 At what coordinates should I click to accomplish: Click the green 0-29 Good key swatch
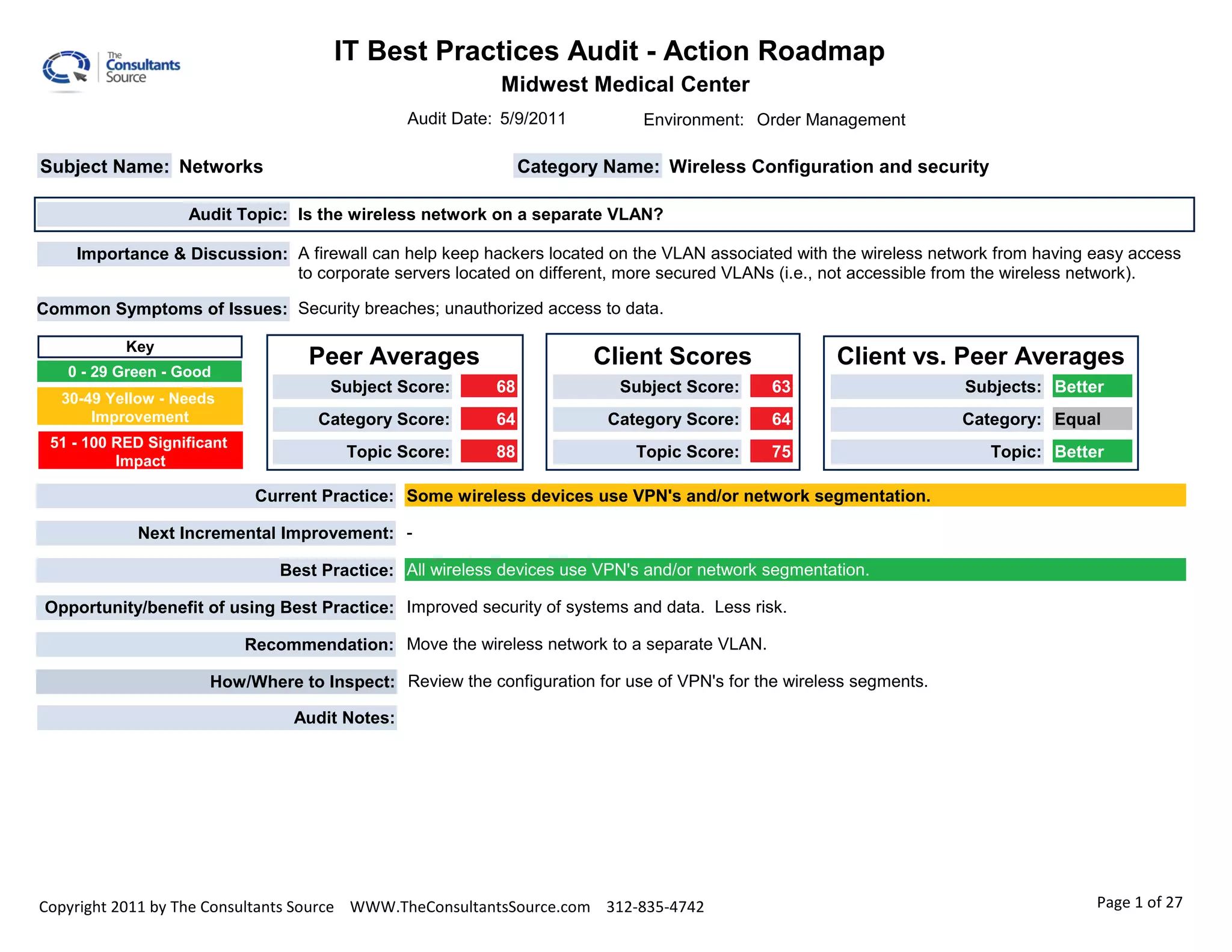point(140,372)
